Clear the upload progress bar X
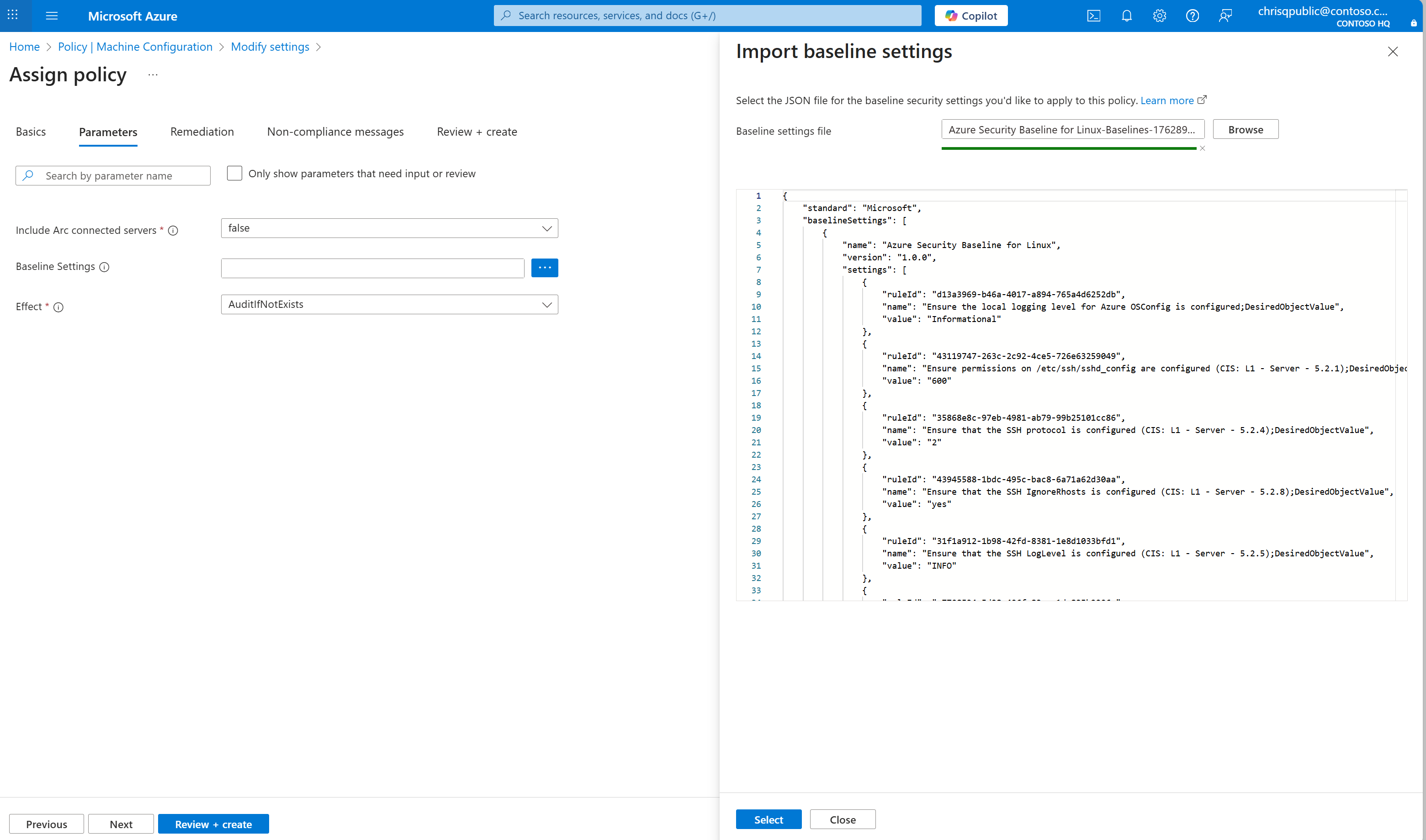The image size is (1426, 840). (x=1203, y=148)
